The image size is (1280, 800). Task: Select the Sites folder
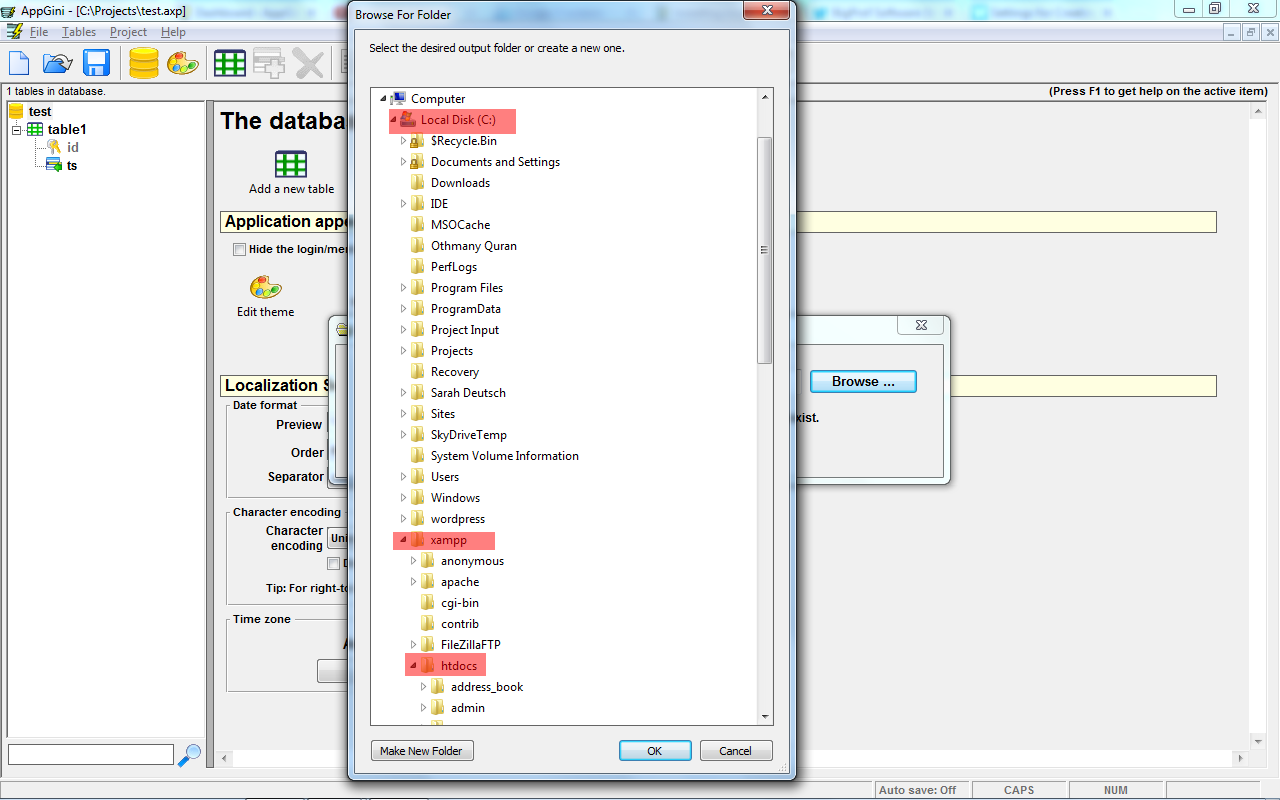[443, 414]
